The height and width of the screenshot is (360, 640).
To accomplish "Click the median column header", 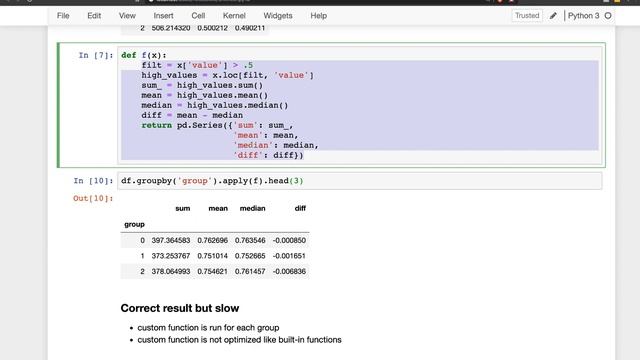I will 252,208.
